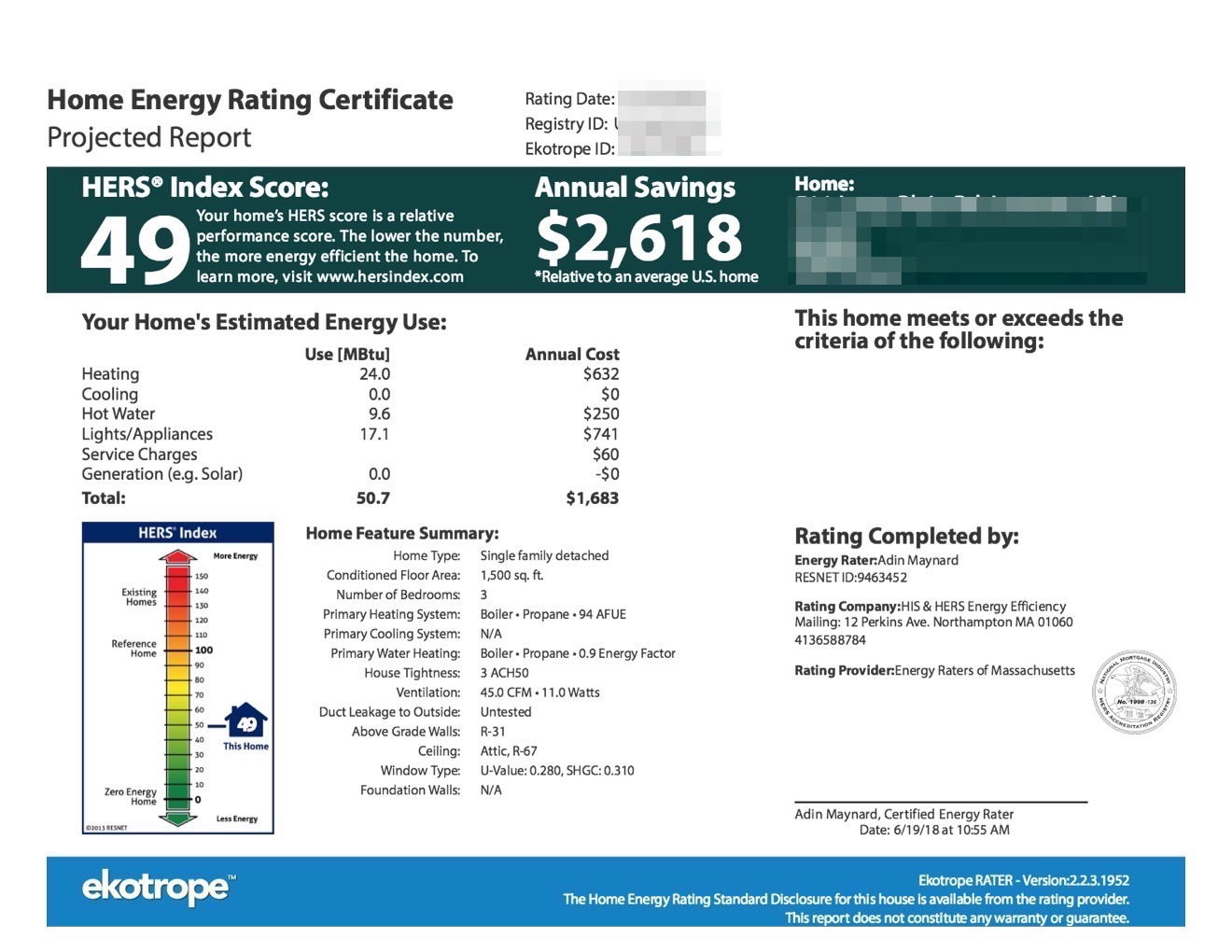
Task: Click the Boiler Propane 94 AFUE value
Action: 553,615
